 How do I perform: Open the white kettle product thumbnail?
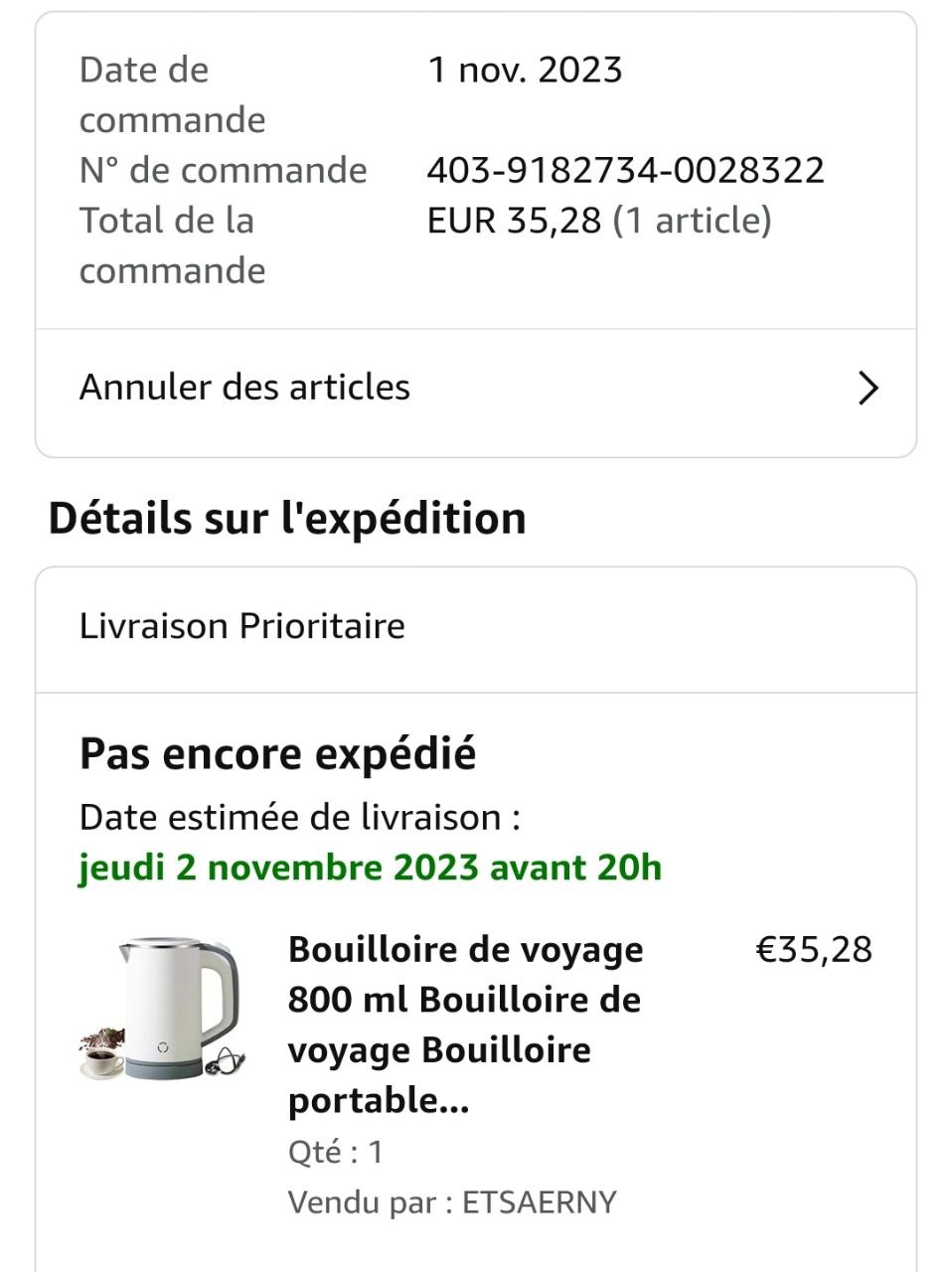click(164, 1008)
